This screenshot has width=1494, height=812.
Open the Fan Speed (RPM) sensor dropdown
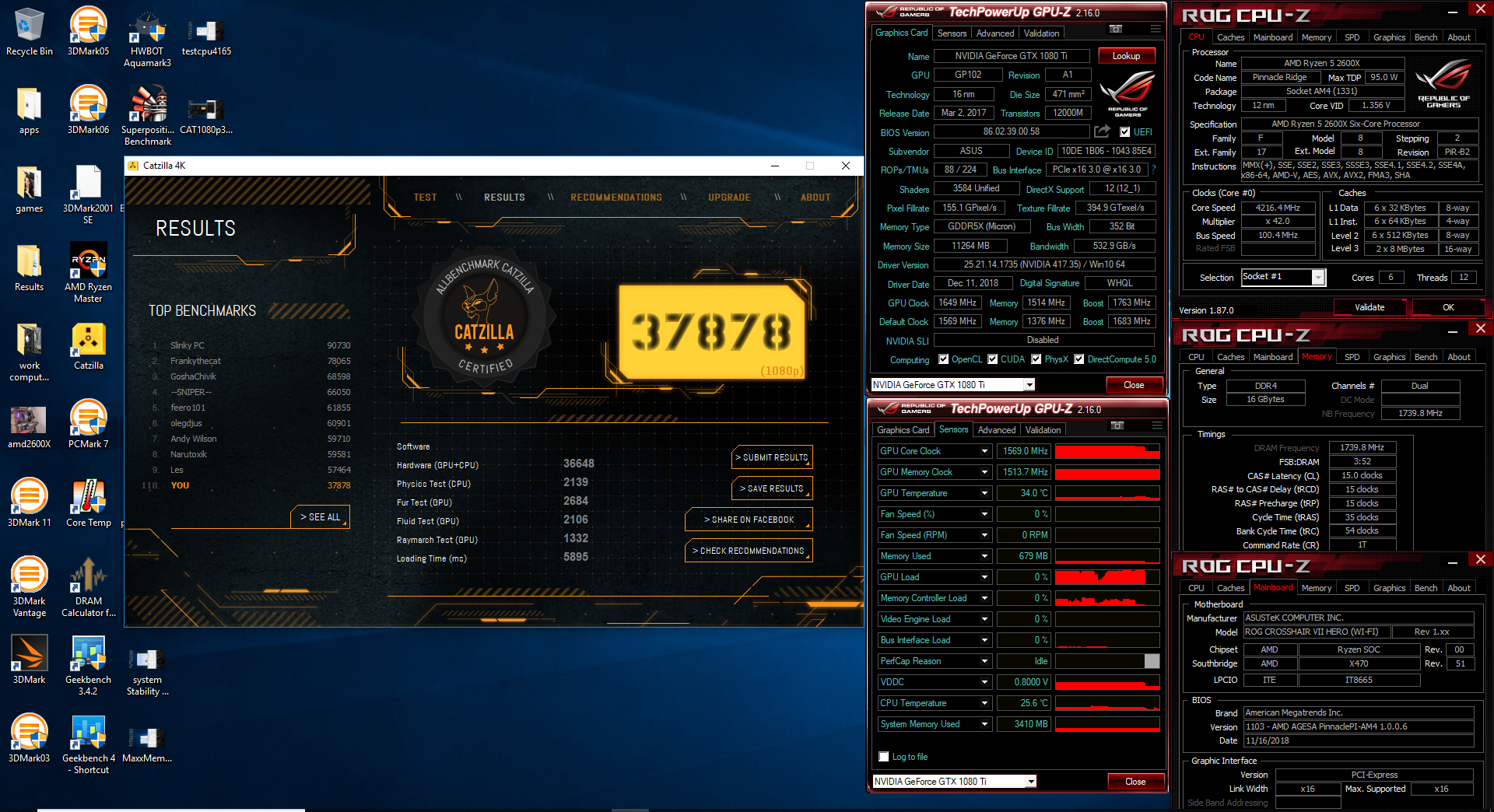click(x=984, y=535)
